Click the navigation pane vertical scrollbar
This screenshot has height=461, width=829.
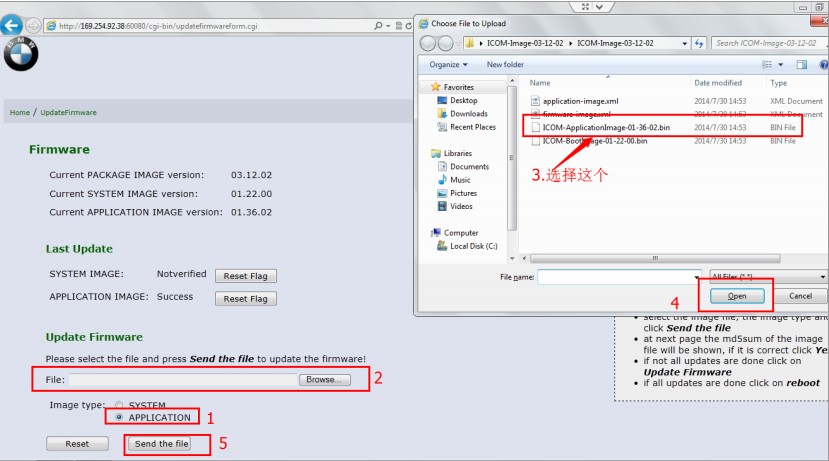511,158
